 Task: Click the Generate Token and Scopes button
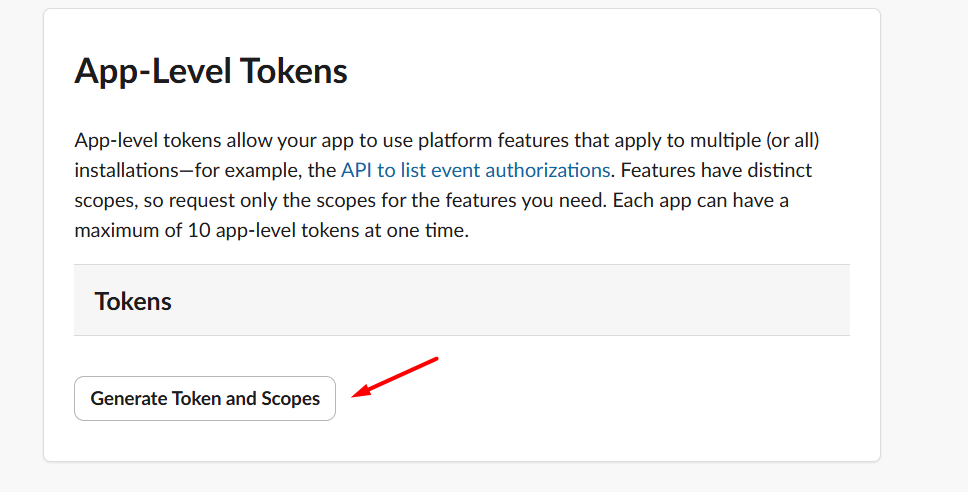(205, 398)
